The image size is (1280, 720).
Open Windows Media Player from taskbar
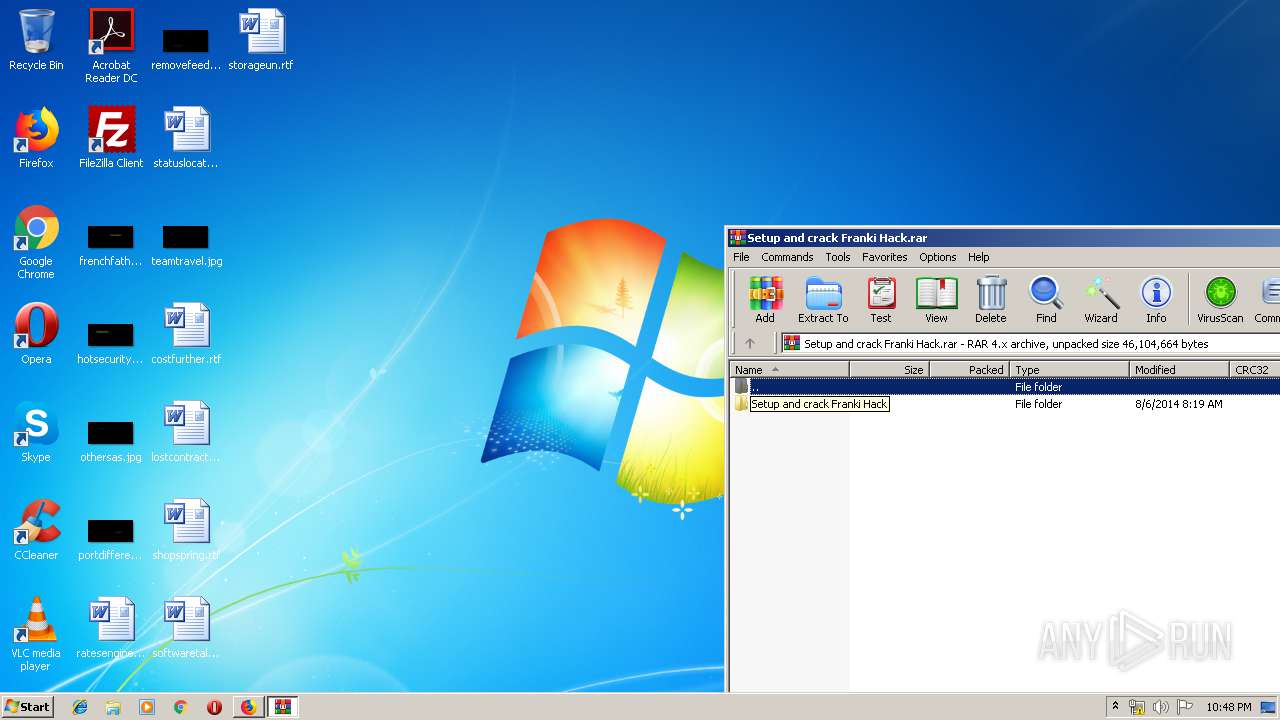147,707
